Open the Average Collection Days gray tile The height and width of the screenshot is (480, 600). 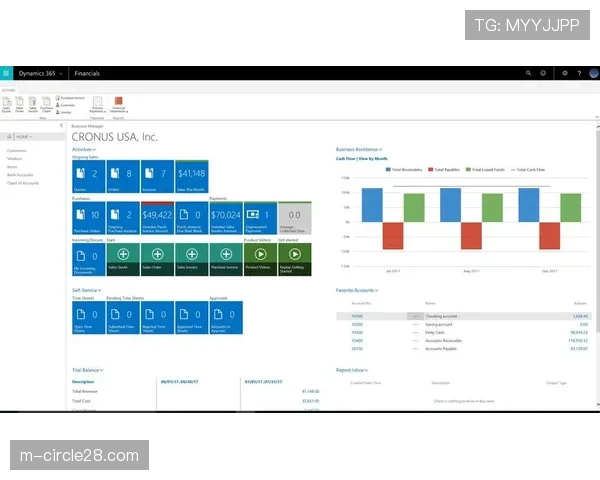coord(295,218)
